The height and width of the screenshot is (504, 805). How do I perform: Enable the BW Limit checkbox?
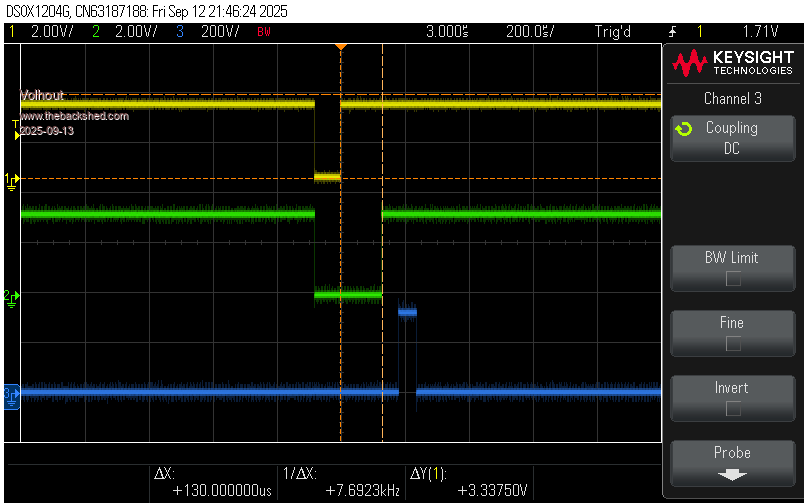[x=732, y=278]
